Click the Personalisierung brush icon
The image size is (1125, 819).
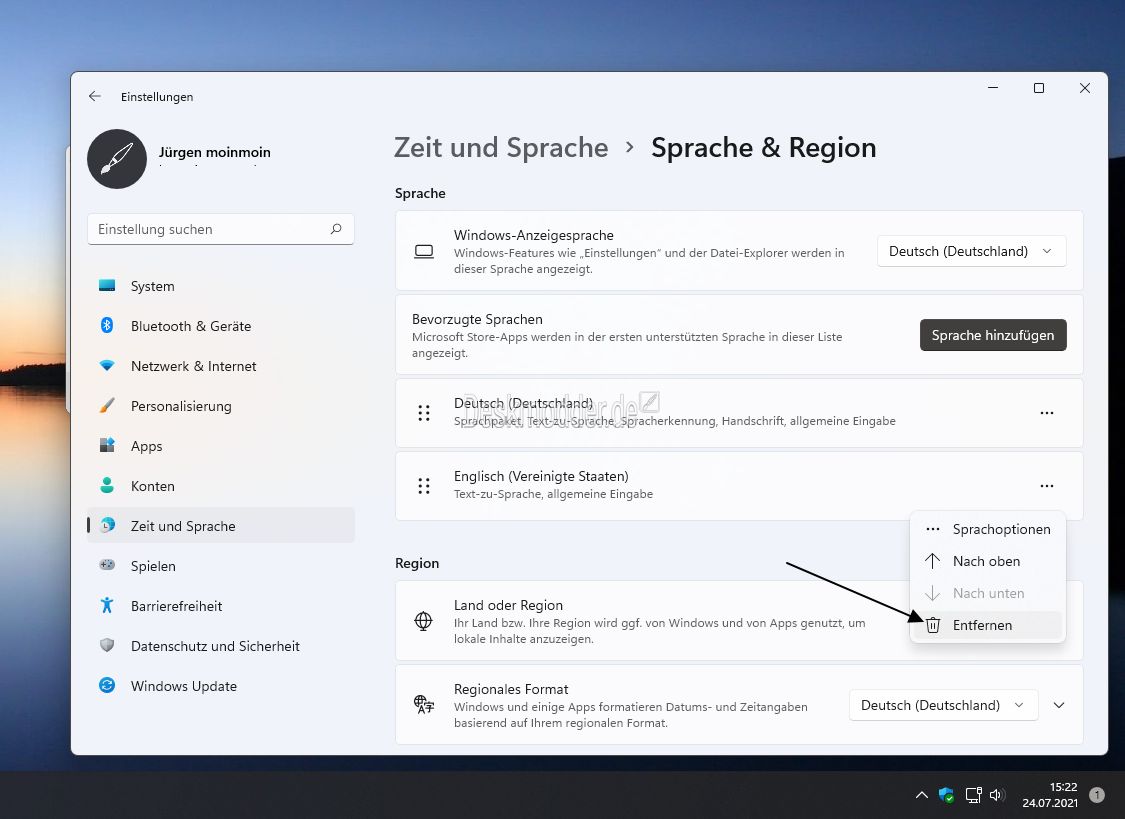click(107, 406)
